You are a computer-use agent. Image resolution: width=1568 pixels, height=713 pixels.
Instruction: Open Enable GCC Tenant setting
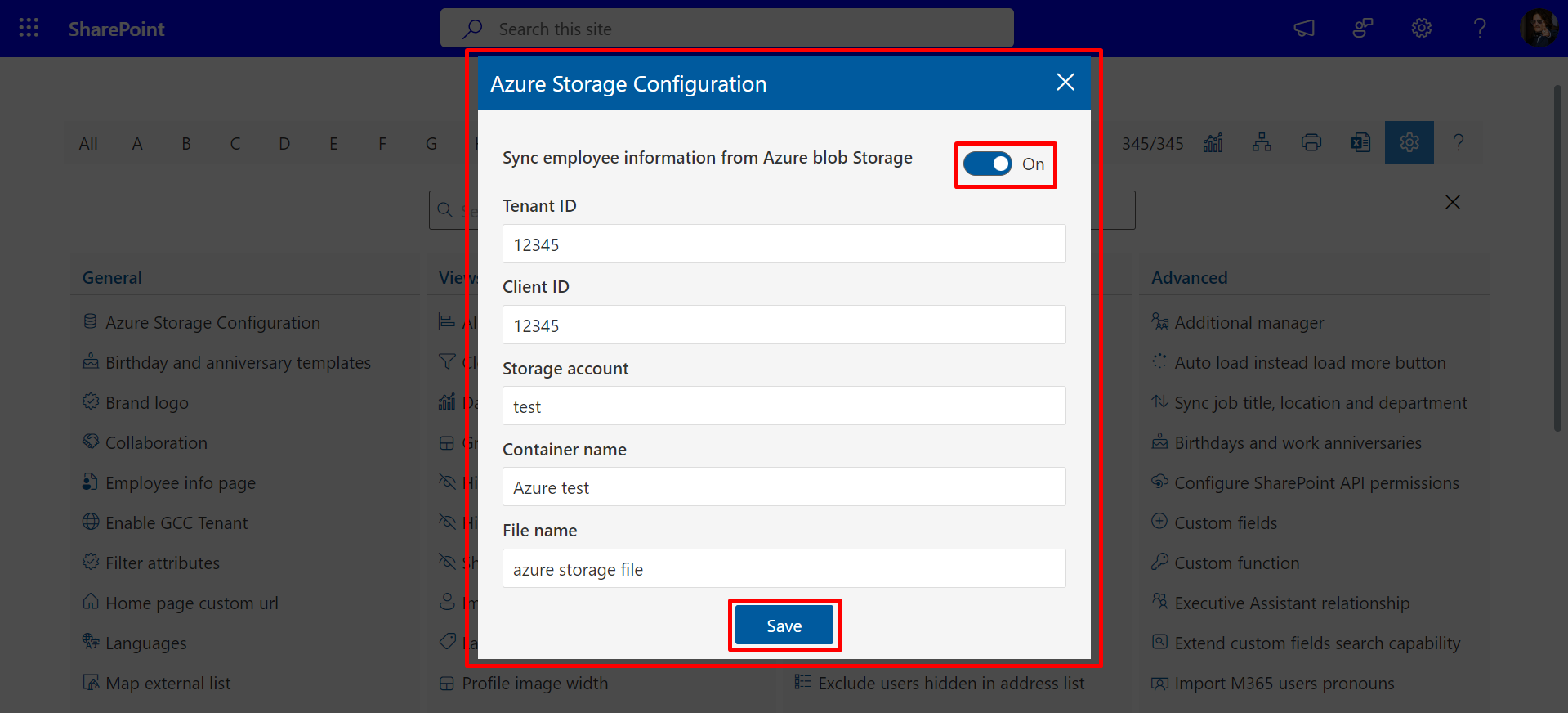pos(176,523)
